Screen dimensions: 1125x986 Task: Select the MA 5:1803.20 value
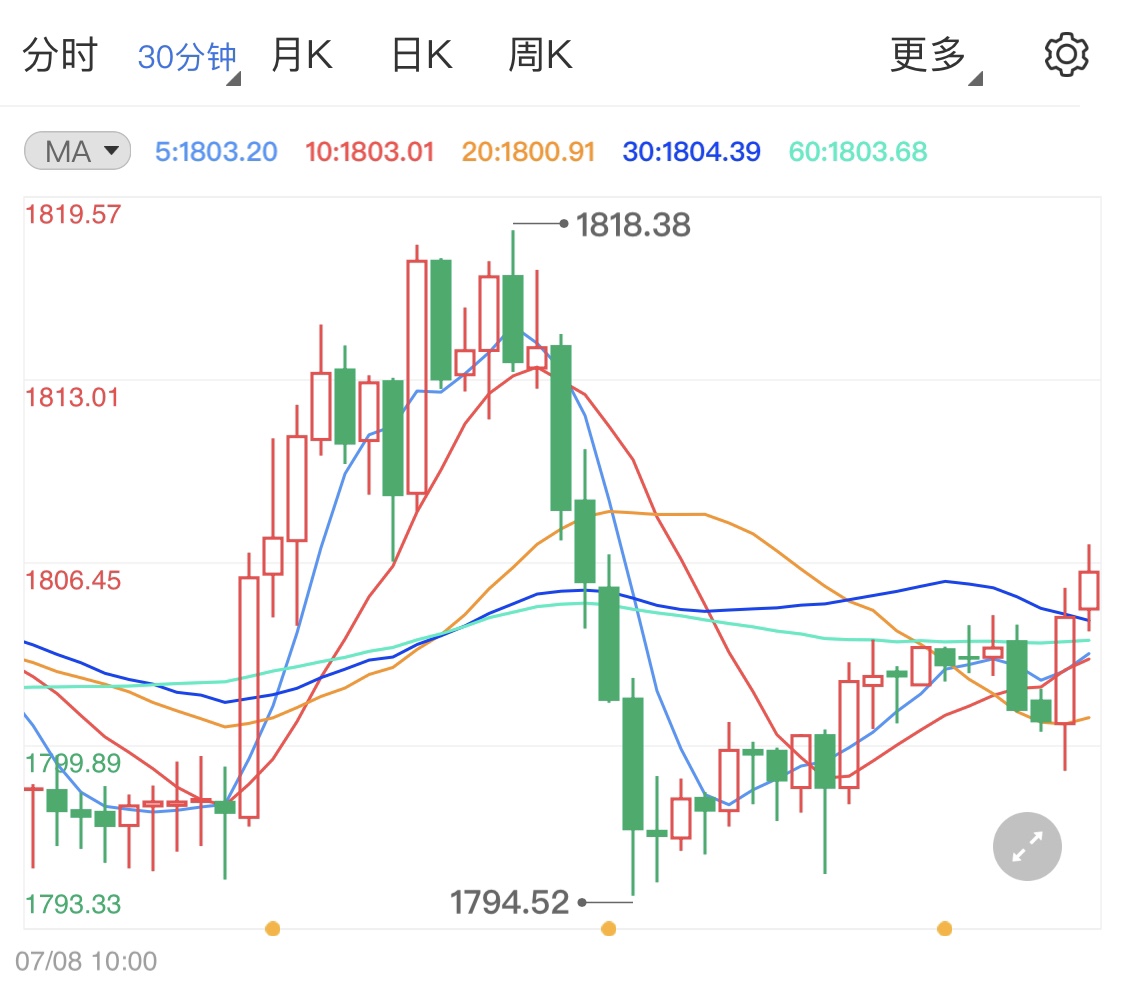pos(216,151)
